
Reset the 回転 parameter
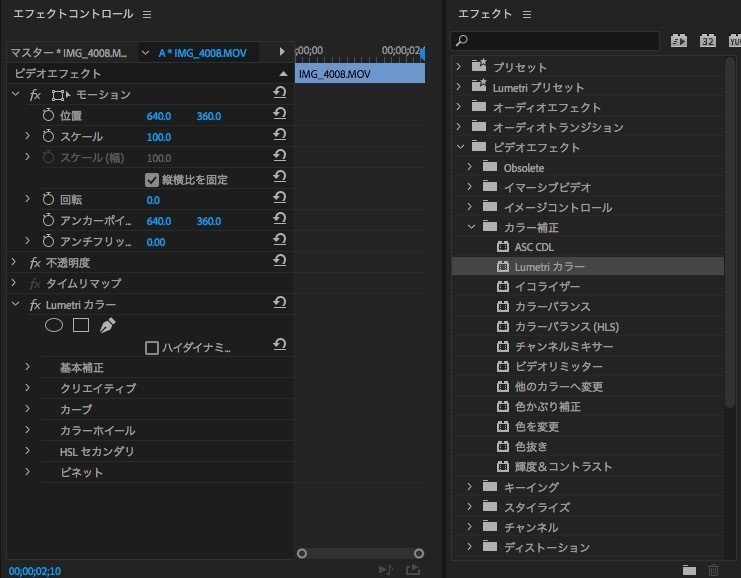point(280,198)
